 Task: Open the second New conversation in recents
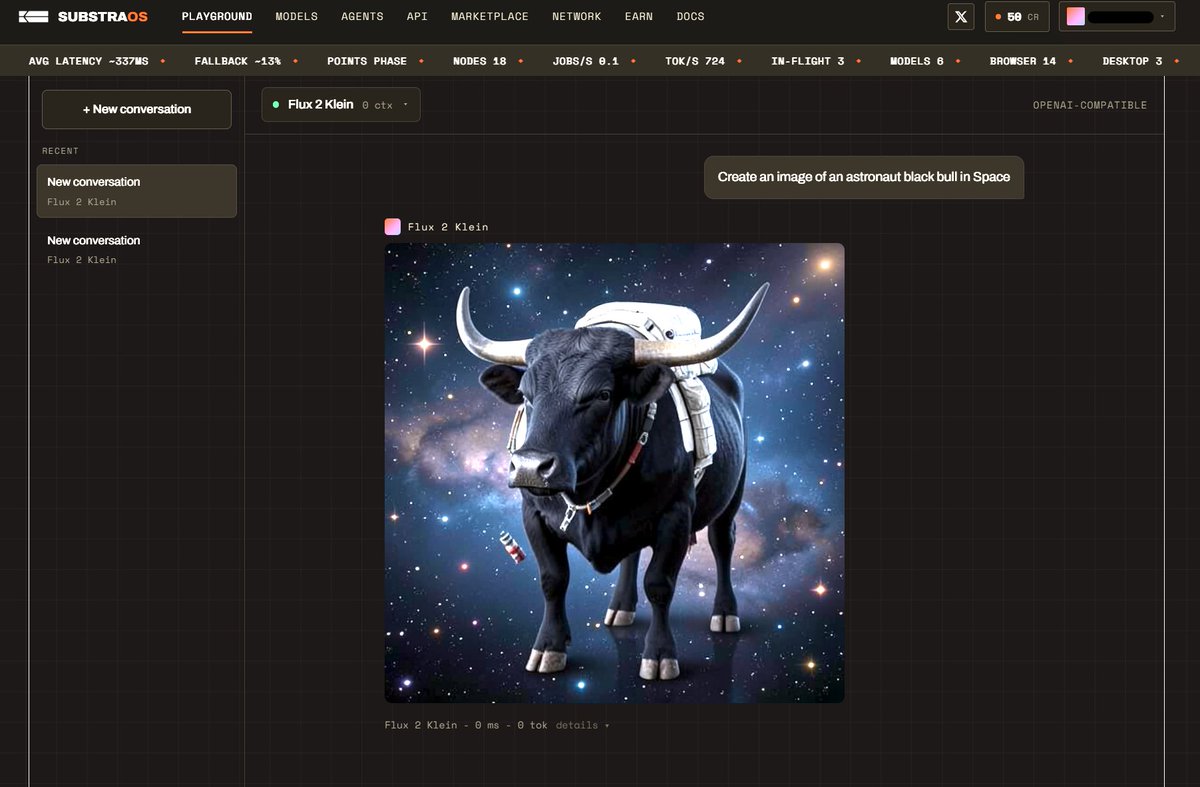tap(137, 249)
